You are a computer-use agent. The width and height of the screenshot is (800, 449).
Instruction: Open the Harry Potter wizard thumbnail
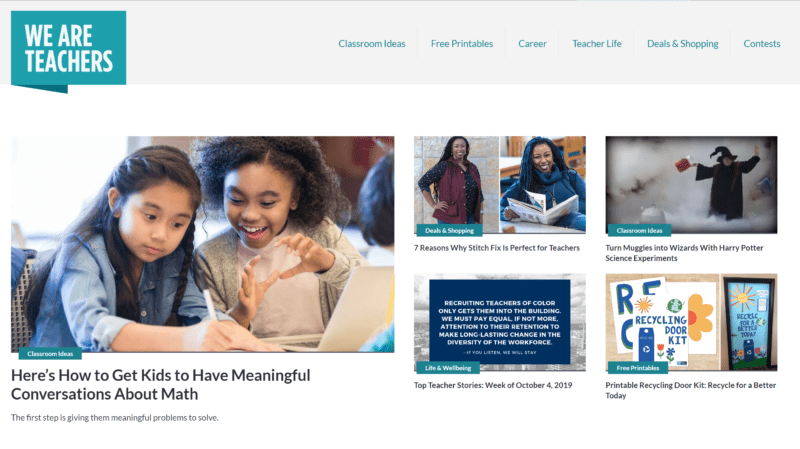pyautogui.click(x=691, y=185)
